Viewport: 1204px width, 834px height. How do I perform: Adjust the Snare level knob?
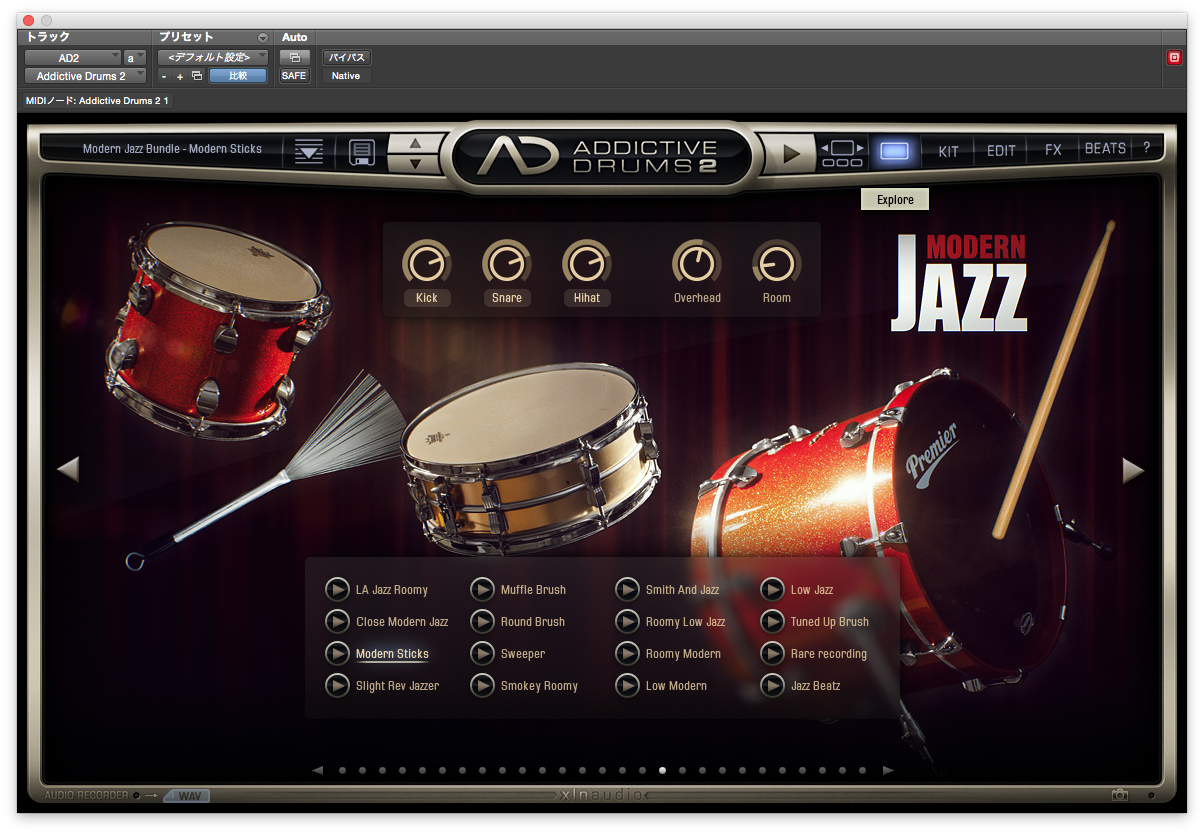[507, 263]
